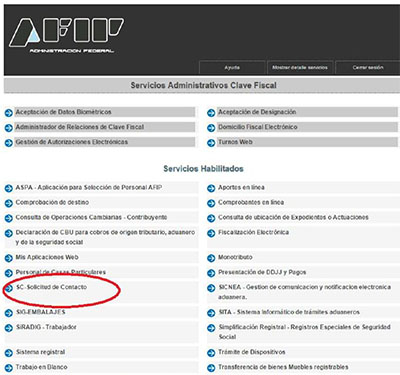Click arrow icon beside Sistema registral
The height and width of the screenshot is (375, 400).
9,353
